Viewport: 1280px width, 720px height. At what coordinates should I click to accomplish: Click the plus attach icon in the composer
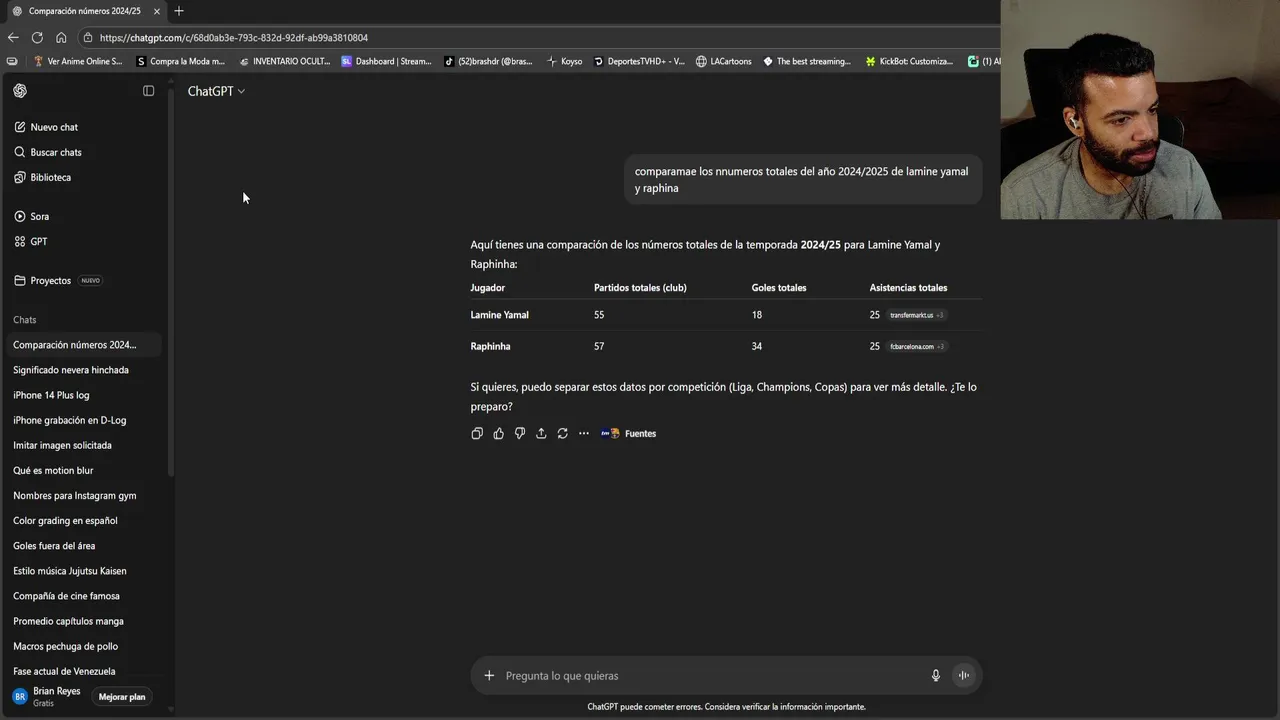pyautogui.click(x=489, y=675)
